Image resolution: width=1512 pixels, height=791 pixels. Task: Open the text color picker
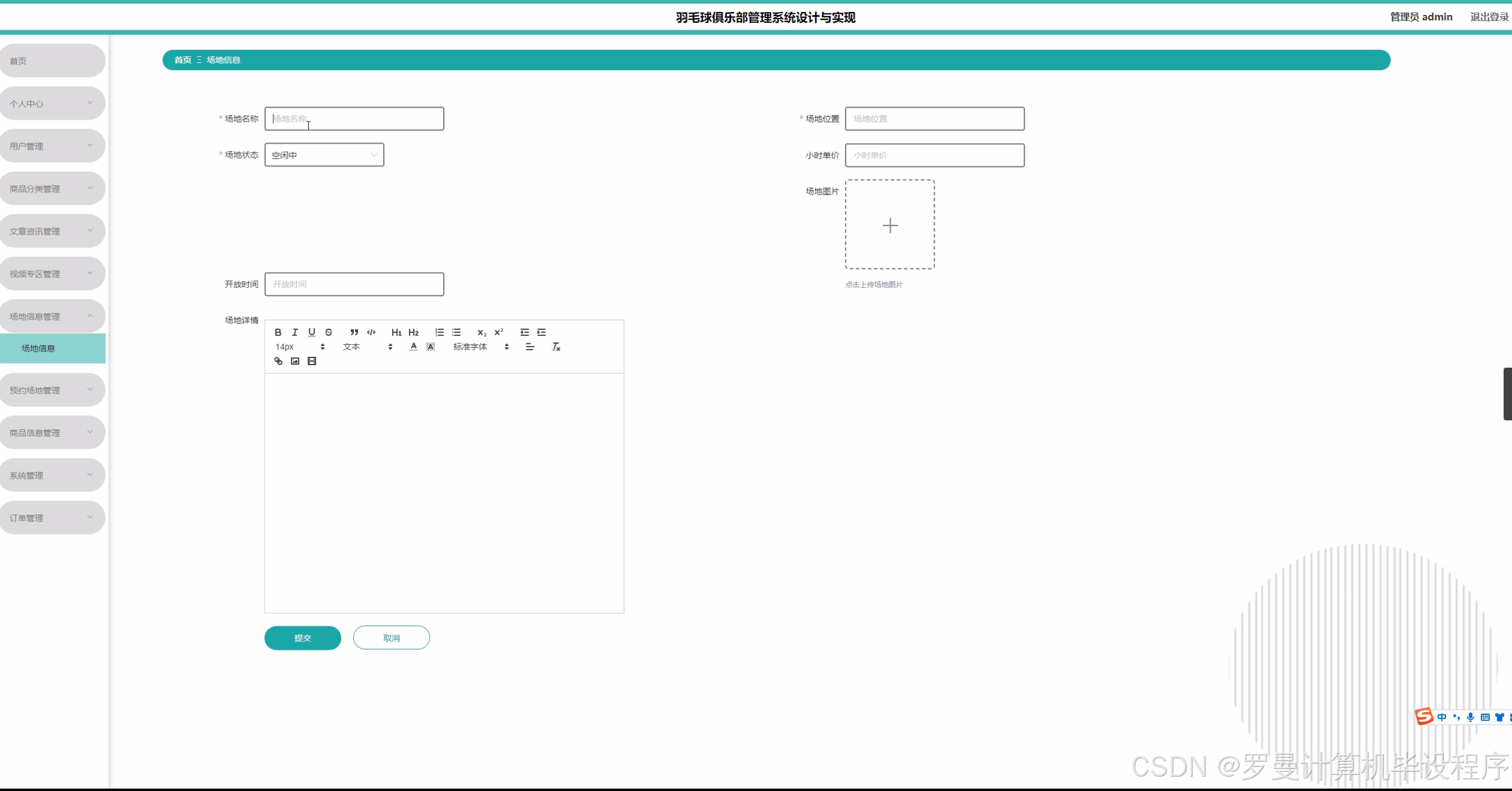point(414,347)
